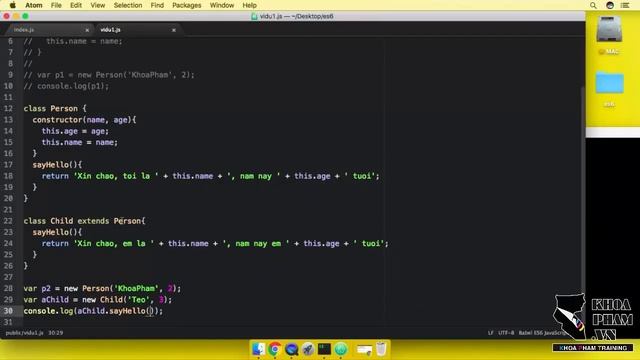Click the commented 'console.log(p1);' line

[x=66, y=86]
